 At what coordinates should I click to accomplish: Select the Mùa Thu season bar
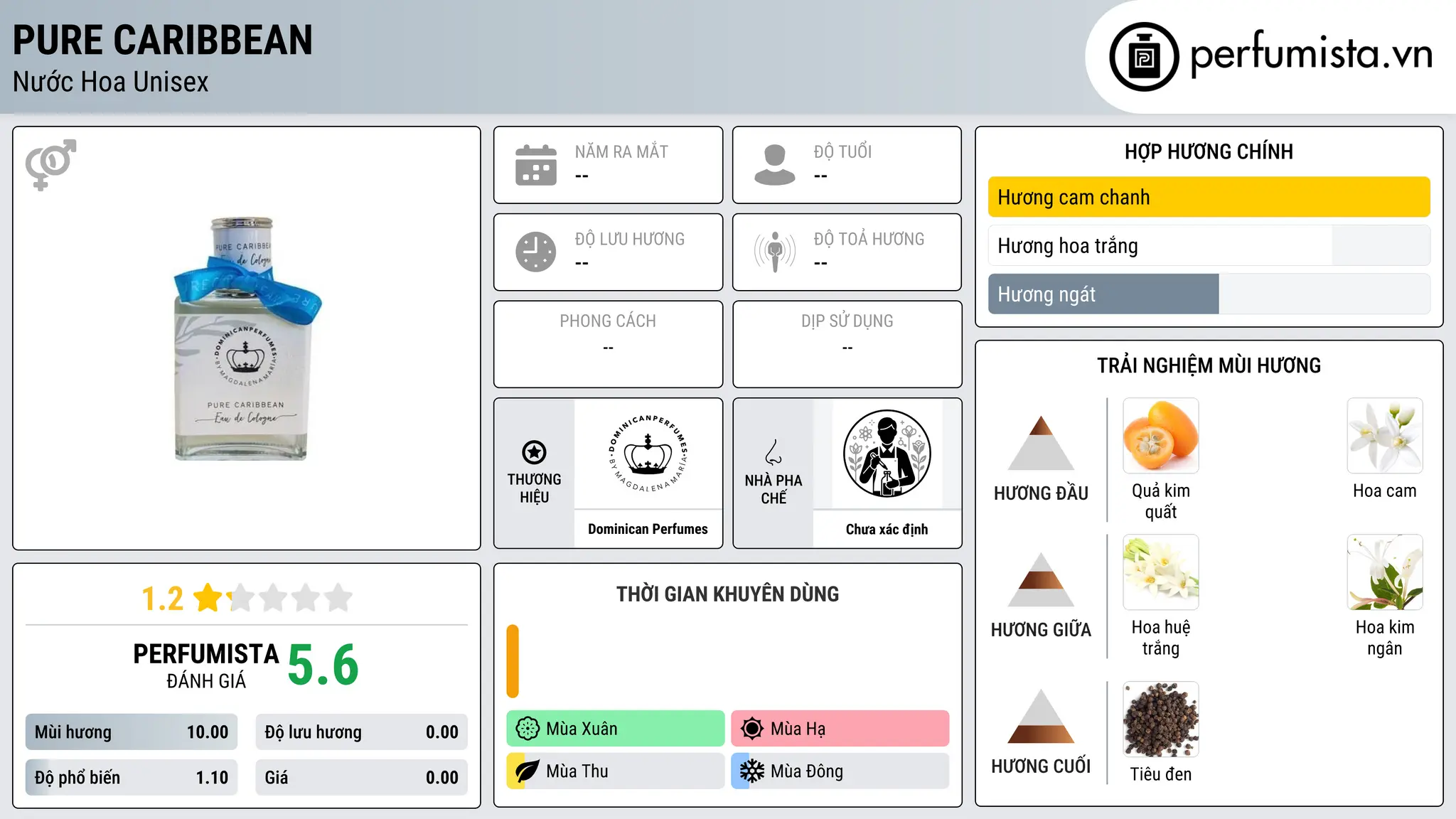616,771
